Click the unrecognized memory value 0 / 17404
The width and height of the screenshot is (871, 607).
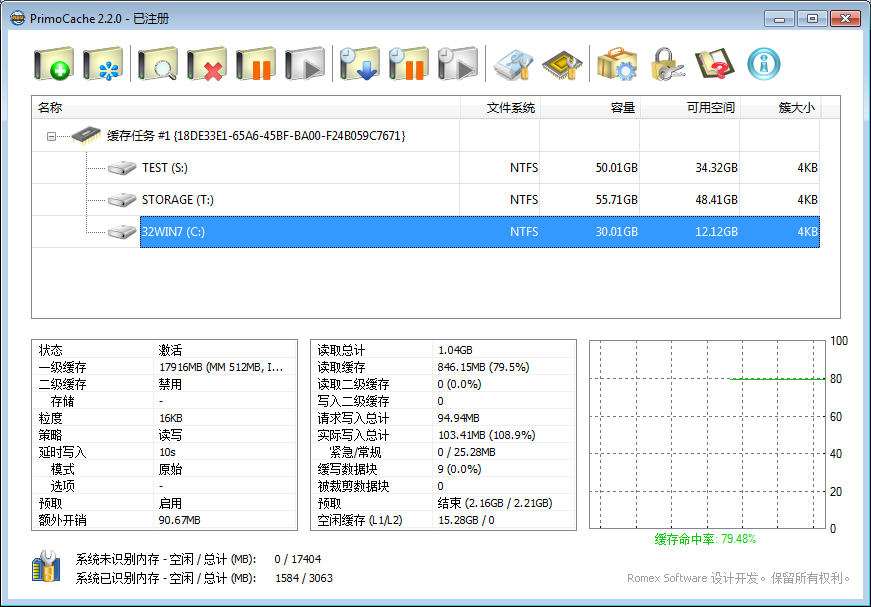(298, 559)
